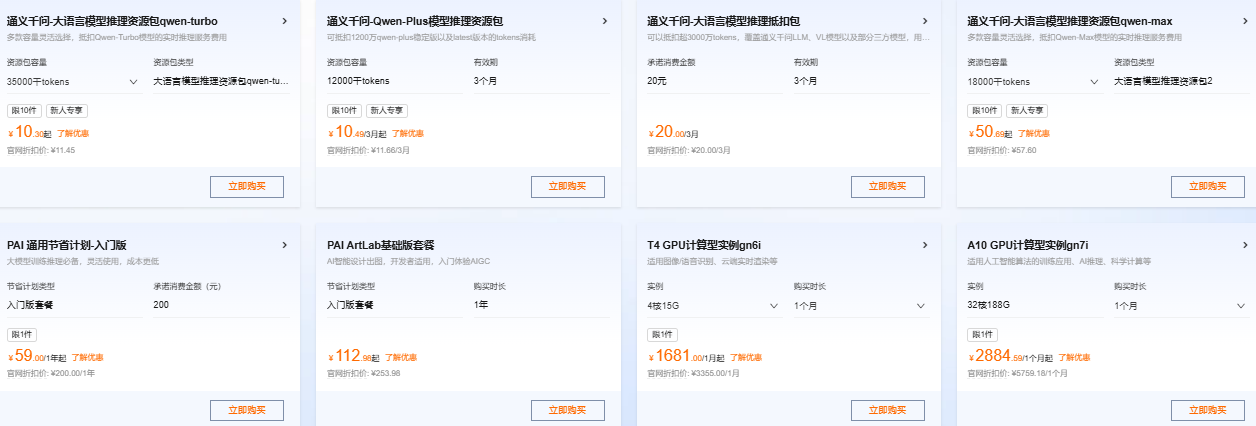Click the 20元 承诺消费金额 value
This screenshot has height=426, width=1256.
[x=657, y=80]
